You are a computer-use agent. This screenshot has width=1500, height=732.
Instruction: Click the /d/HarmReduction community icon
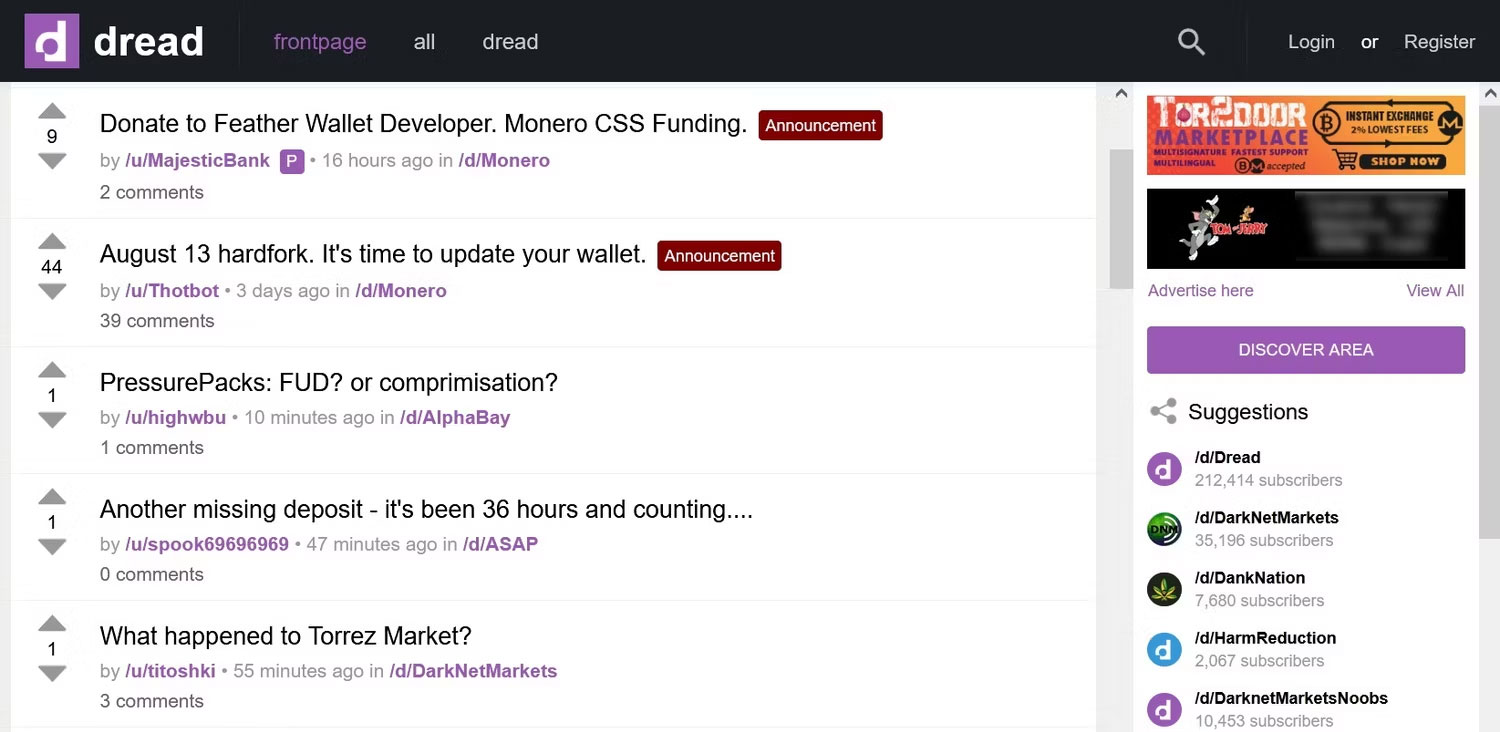click(x=1164, y=649)
